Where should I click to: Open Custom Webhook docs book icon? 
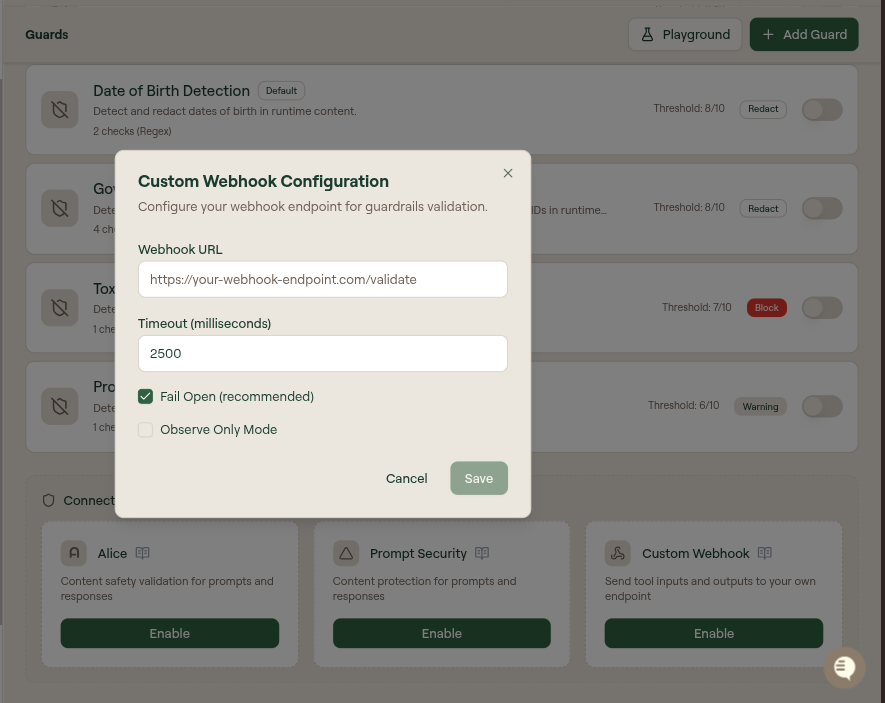click(765, 553)
